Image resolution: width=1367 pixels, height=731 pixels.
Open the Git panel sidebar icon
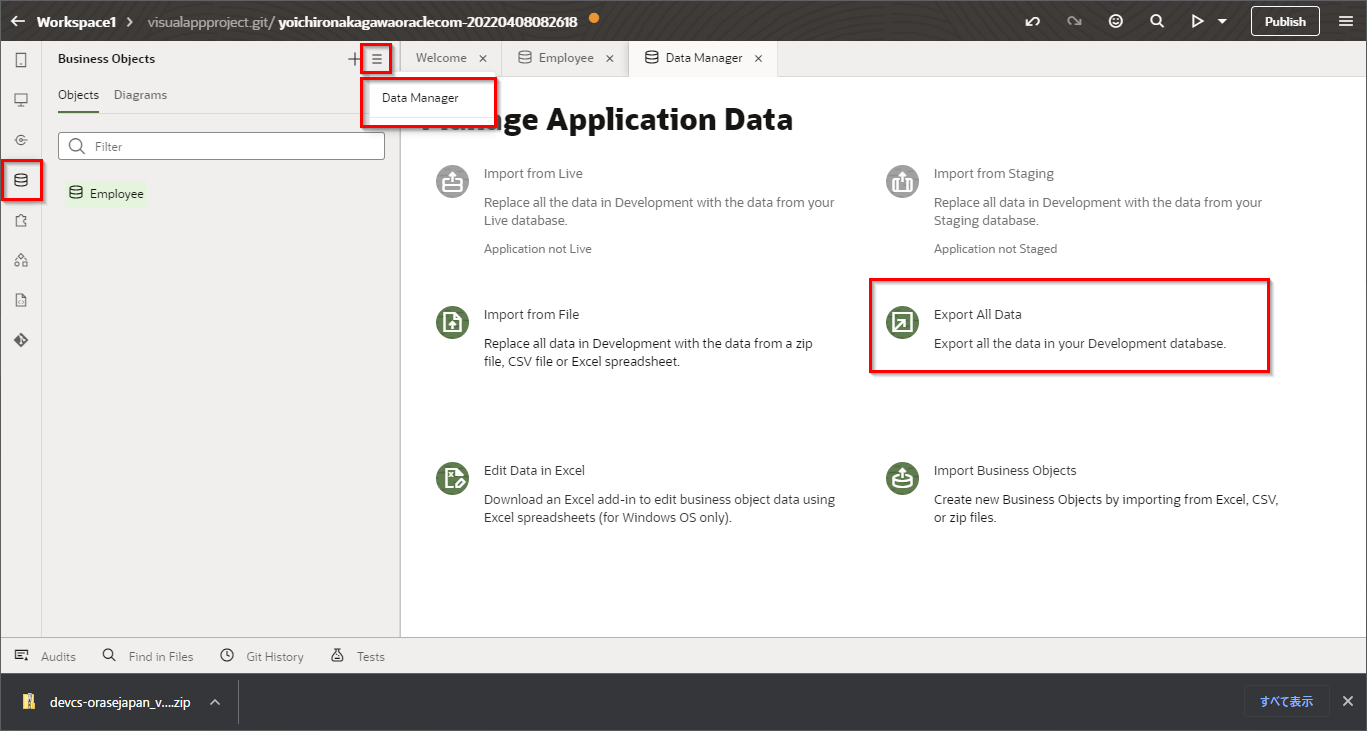coord(21,340)
